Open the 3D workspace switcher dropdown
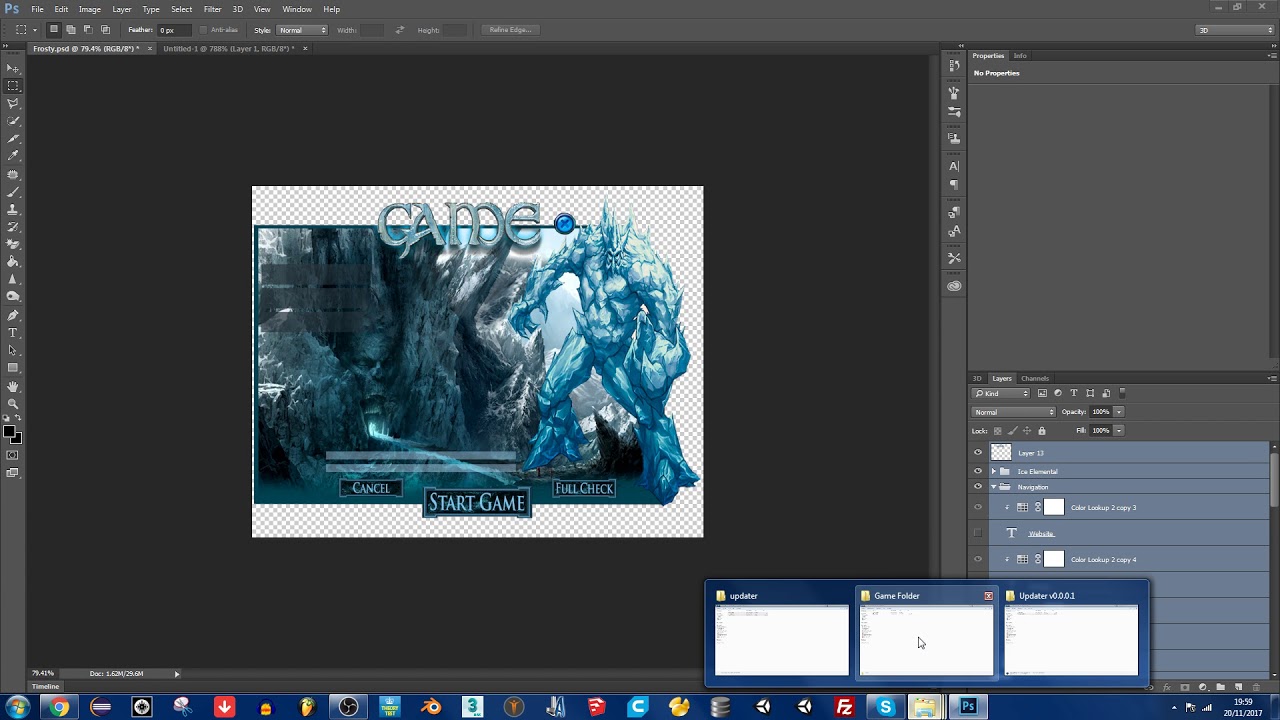Viewport: 1280px width, 720px height. pyautogui.click(x=1235, y=30)
